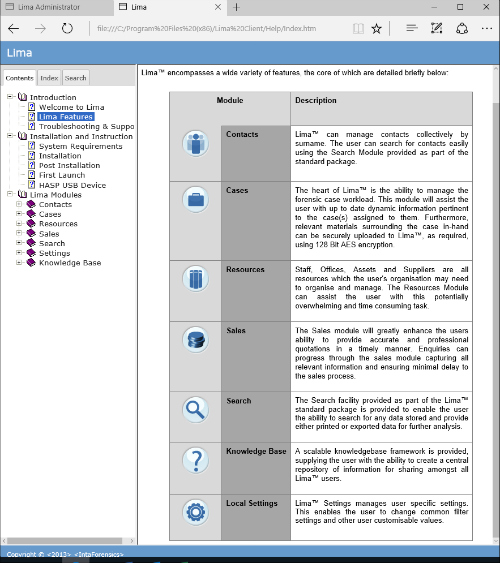Select Contacts in the tree
The height and width of the screenshot is (563, 500).
[55, 204]
